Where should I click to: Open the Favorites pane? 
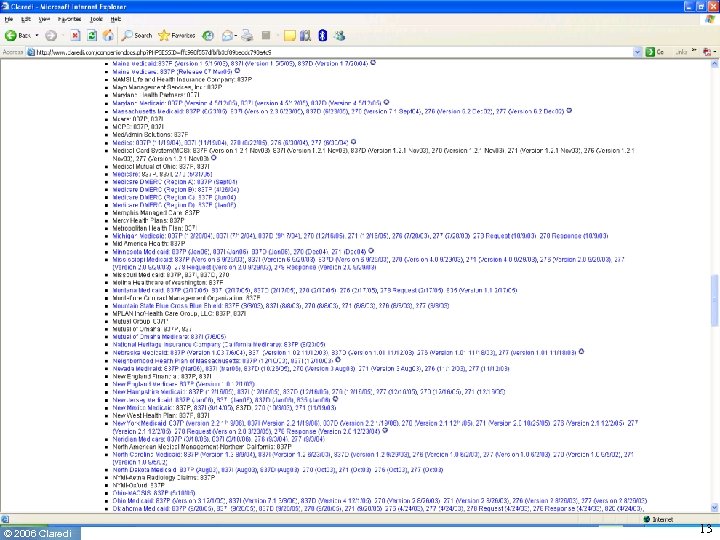pyautogui.click(x=177, y=35)
